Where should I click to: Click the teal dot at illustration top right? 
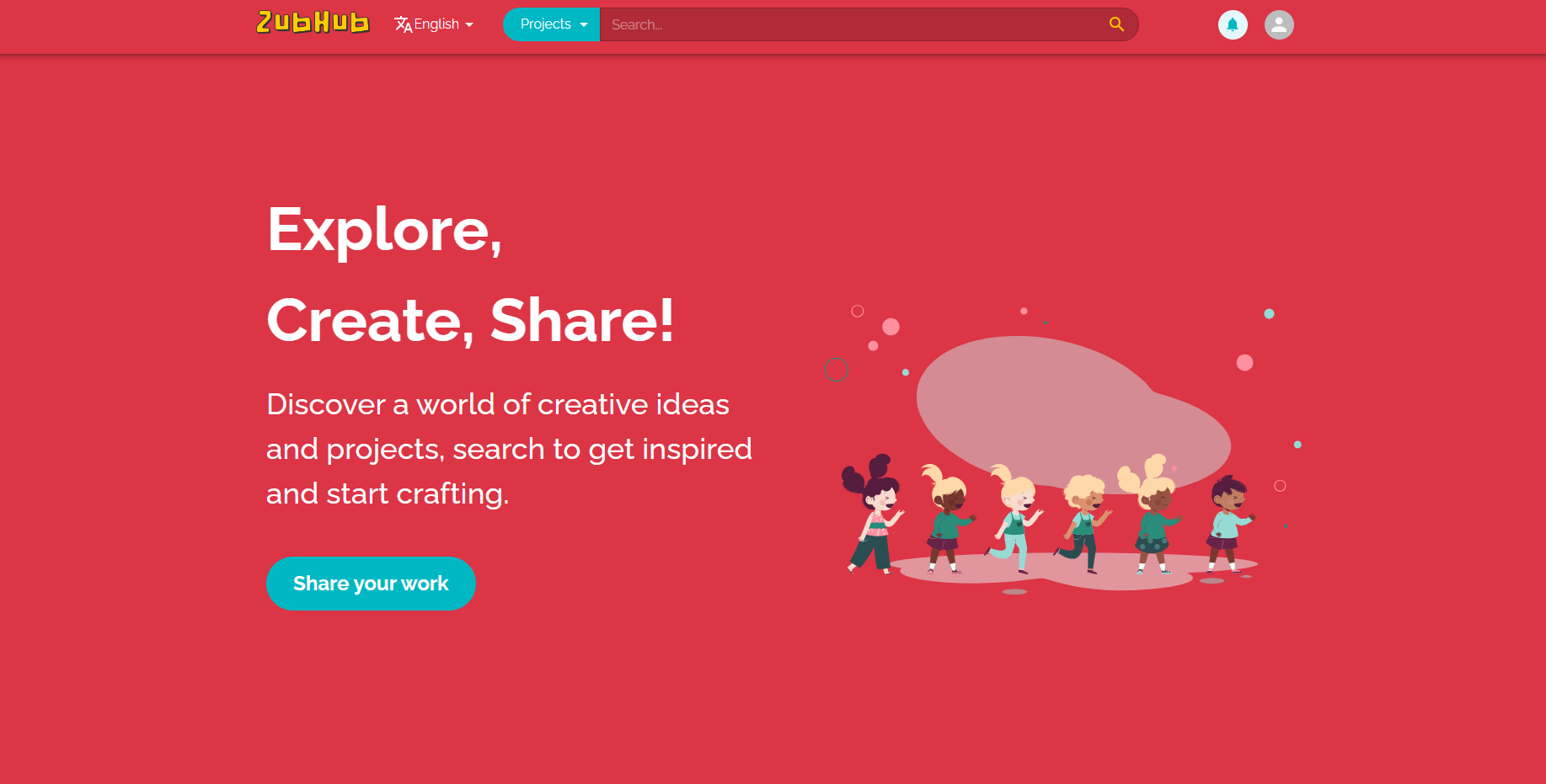tap(1269, 314)
